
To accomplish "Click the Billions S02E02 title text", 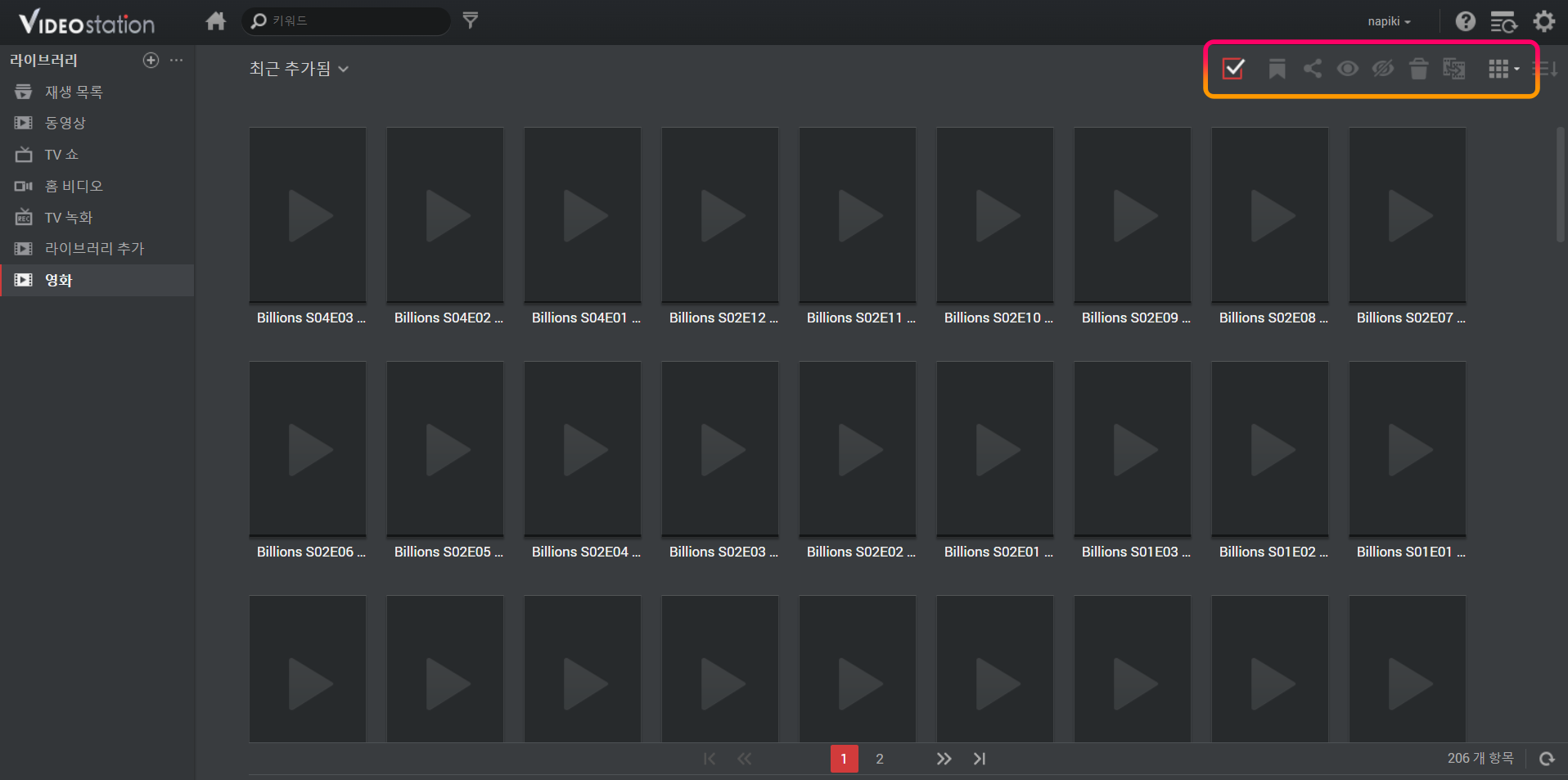I will (x=861, y=552).
